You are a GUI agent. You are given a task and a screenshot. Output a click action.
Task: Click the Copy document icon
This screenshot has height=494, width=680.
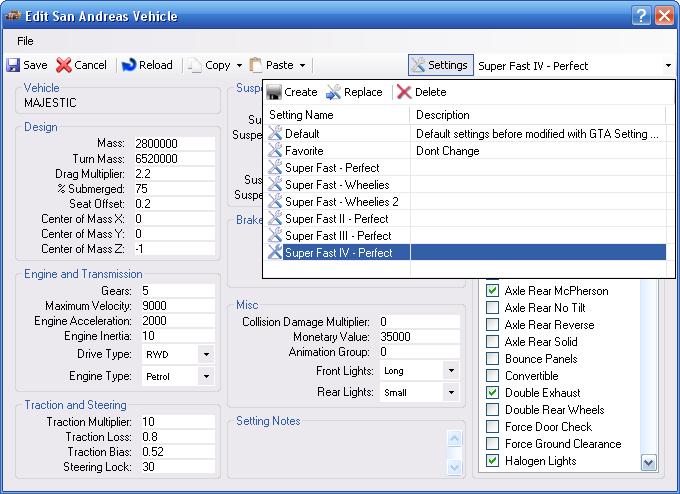194,65
